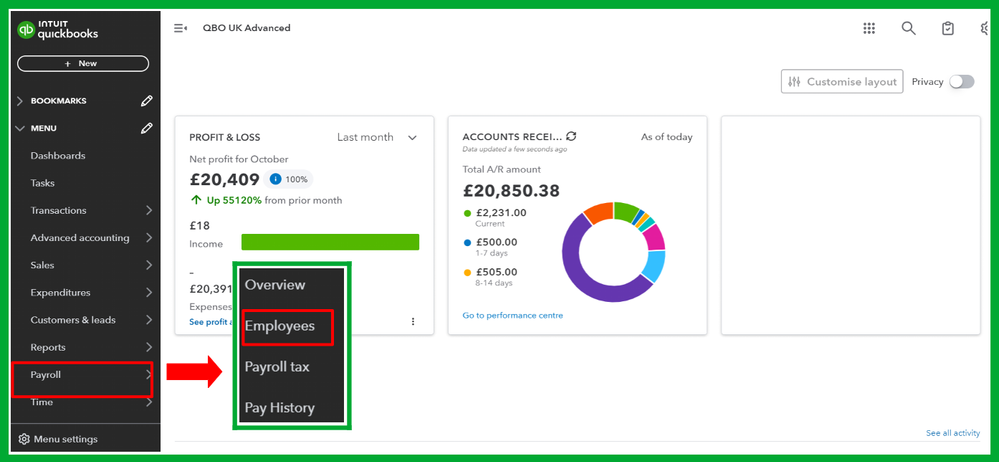Select Employees in the Payroll submenu
The width and height of the screenshot is (999, 462).
coord(280,326)
